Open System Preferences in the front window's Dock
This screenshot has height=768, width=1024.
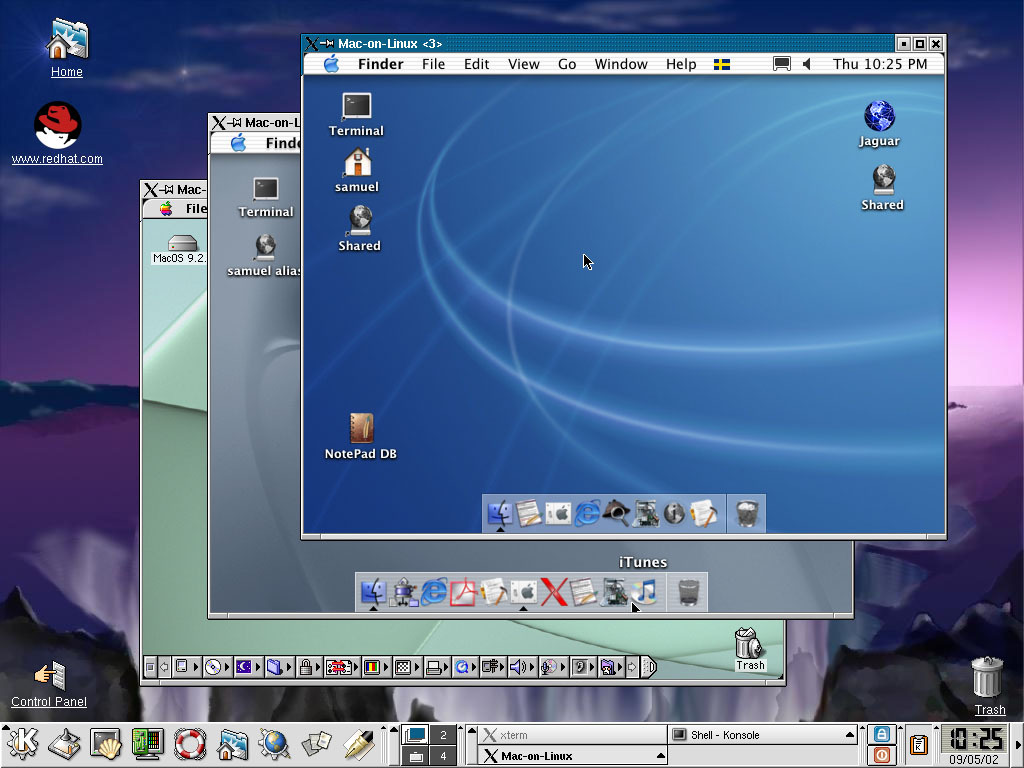coord(558,513)
